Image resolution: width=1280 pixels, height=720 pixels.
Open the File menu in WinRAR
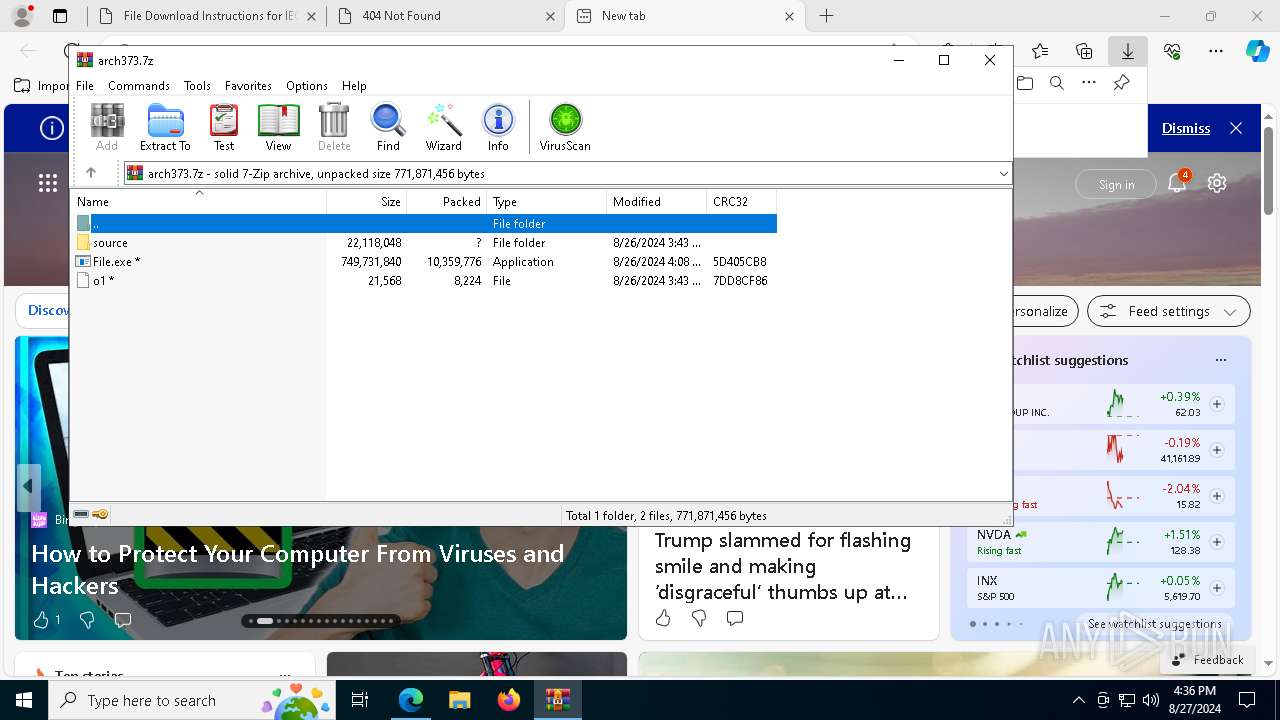(85, 86)
